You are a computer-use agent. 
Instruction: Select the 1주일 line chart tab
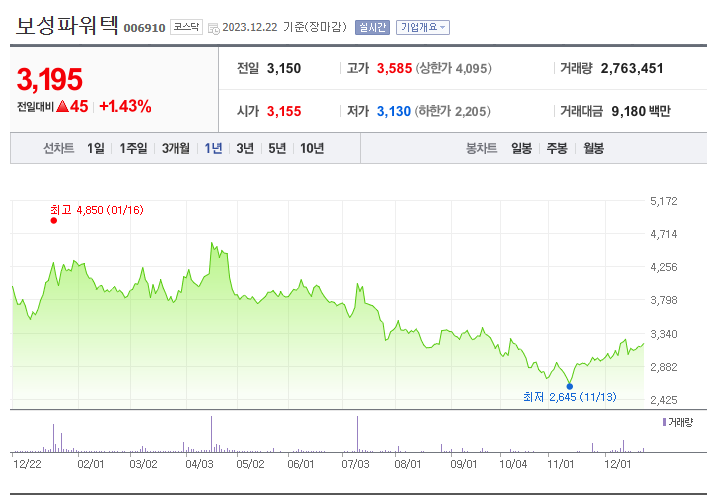click(x=133, y=148)
